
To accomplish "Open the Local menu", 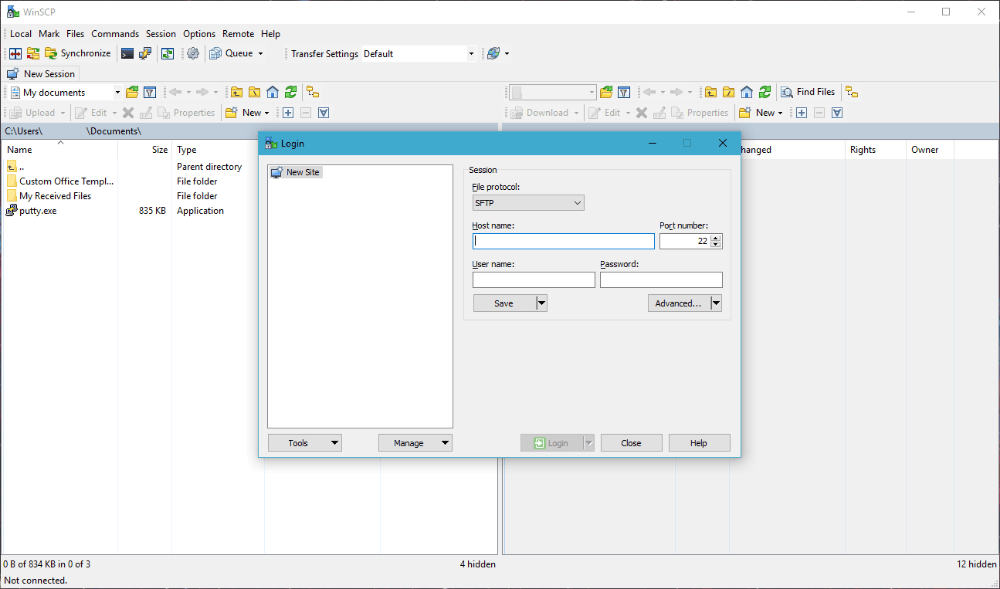I will (x=20, y=34).
